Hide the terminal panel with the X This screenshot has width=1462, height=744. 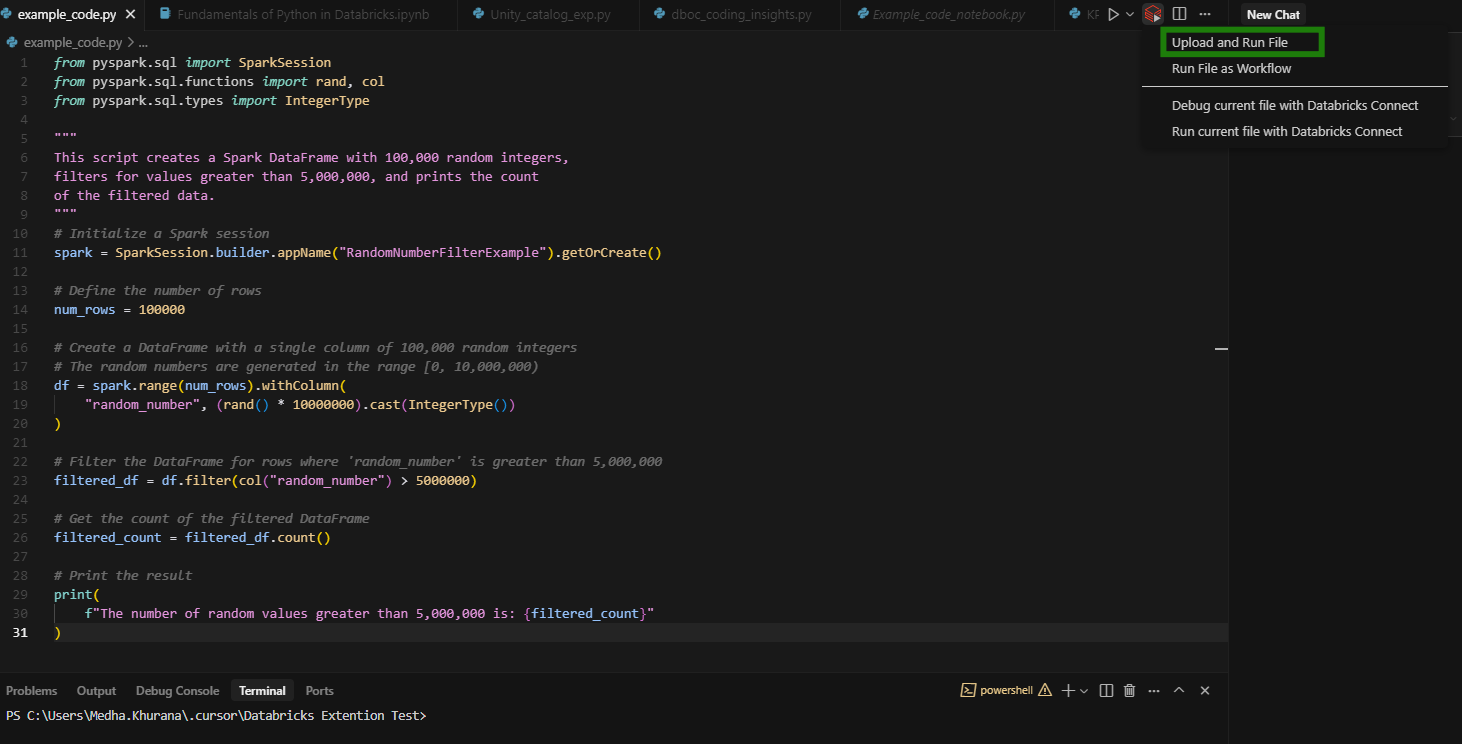pyautogui.click(x=1204, y=690)
